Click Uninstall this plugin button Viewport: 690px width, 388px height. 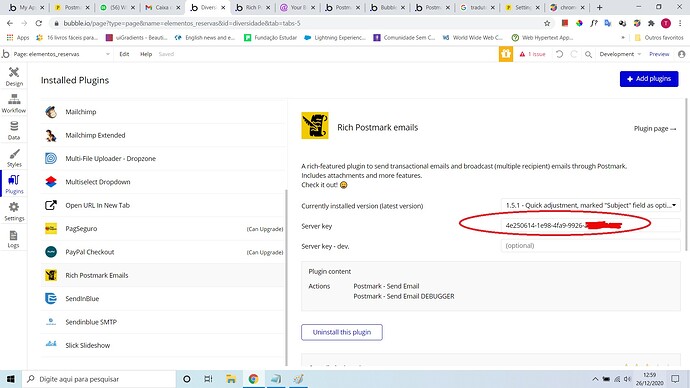(x=342, y=332)
